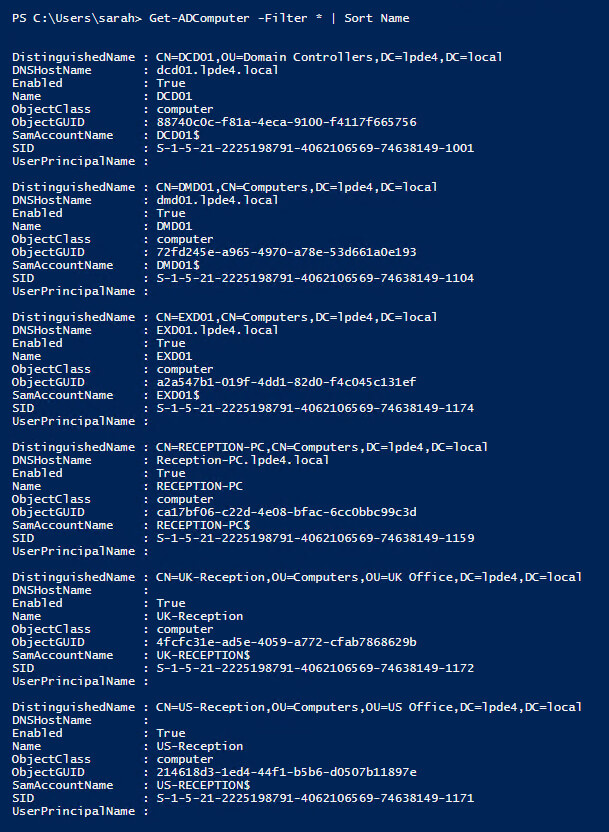The width and height of the screenshot is (609, 832).
Task: Click the ObjectGUID starting with 4fcfc31e
Action: [x=286, y=642]
